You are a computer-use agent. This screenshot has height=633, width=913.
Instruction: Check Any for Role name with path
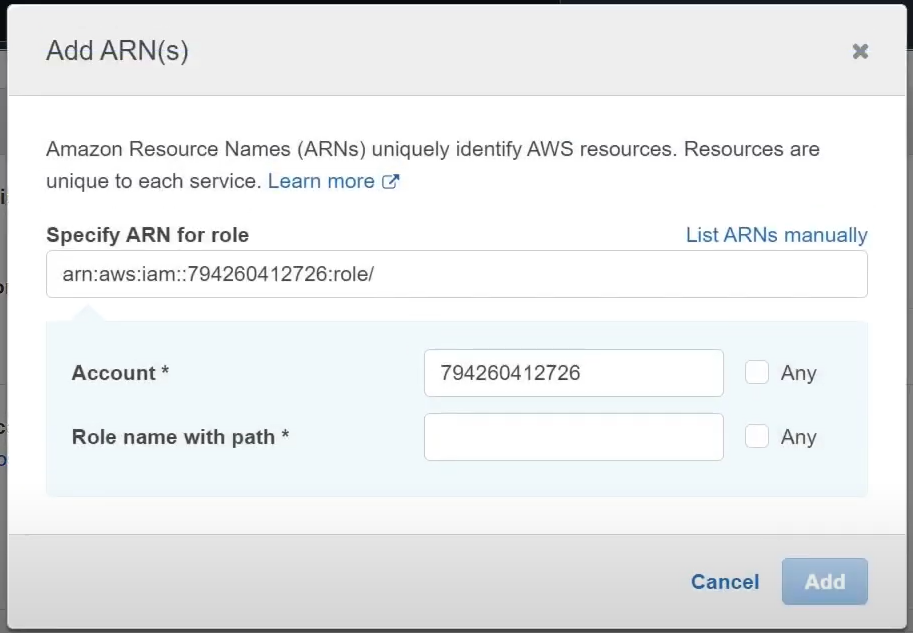pos(756,436)
